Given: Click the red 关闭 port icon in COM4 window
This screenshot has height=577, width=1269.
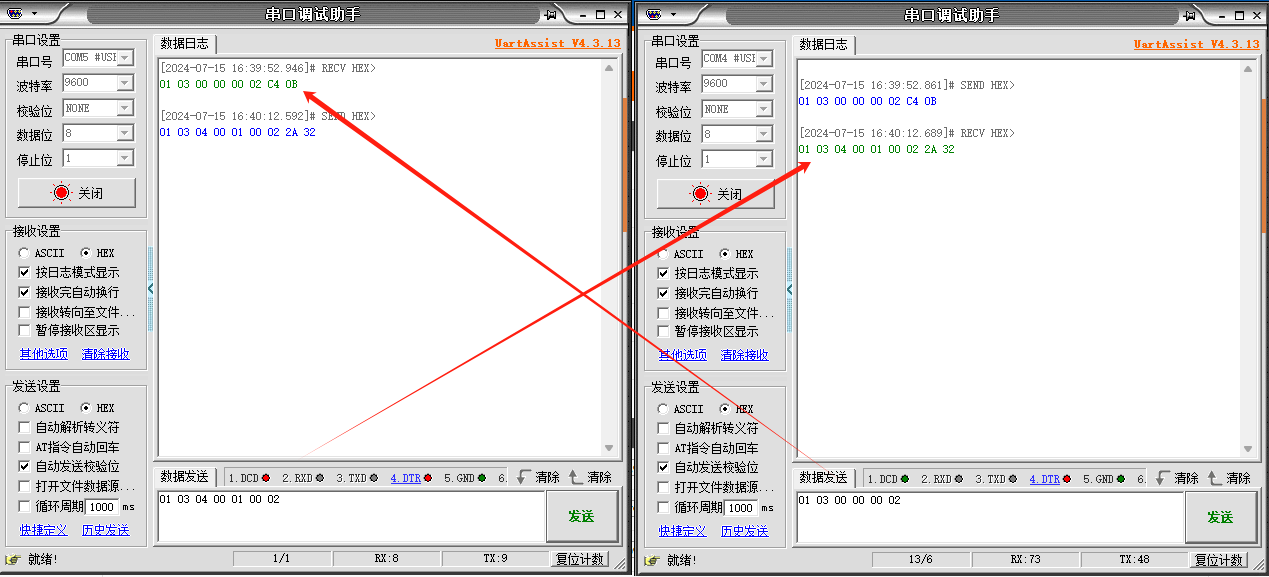Looking at the screenshot, I should point(701,194).
